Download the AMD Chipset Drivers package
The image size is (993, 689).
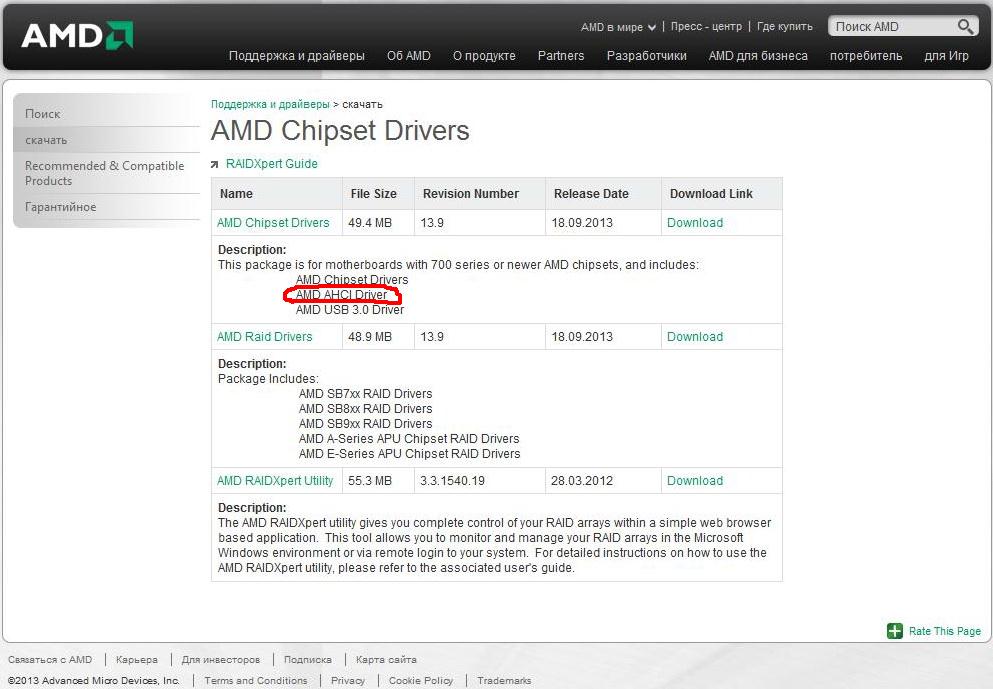(x=694, y=223)
